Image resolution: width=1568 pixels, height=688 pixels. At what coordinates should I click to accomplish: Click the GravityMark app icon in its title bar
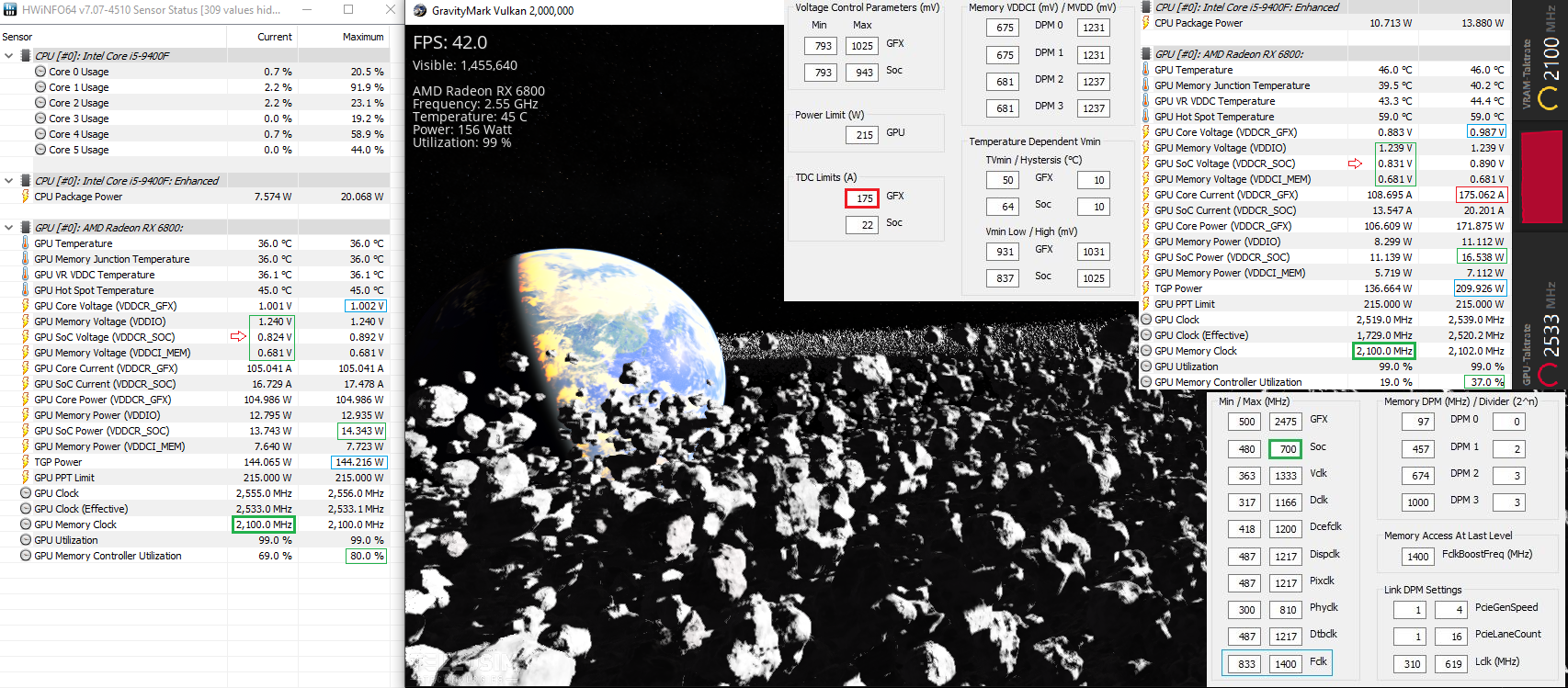[x=420, y=11]
